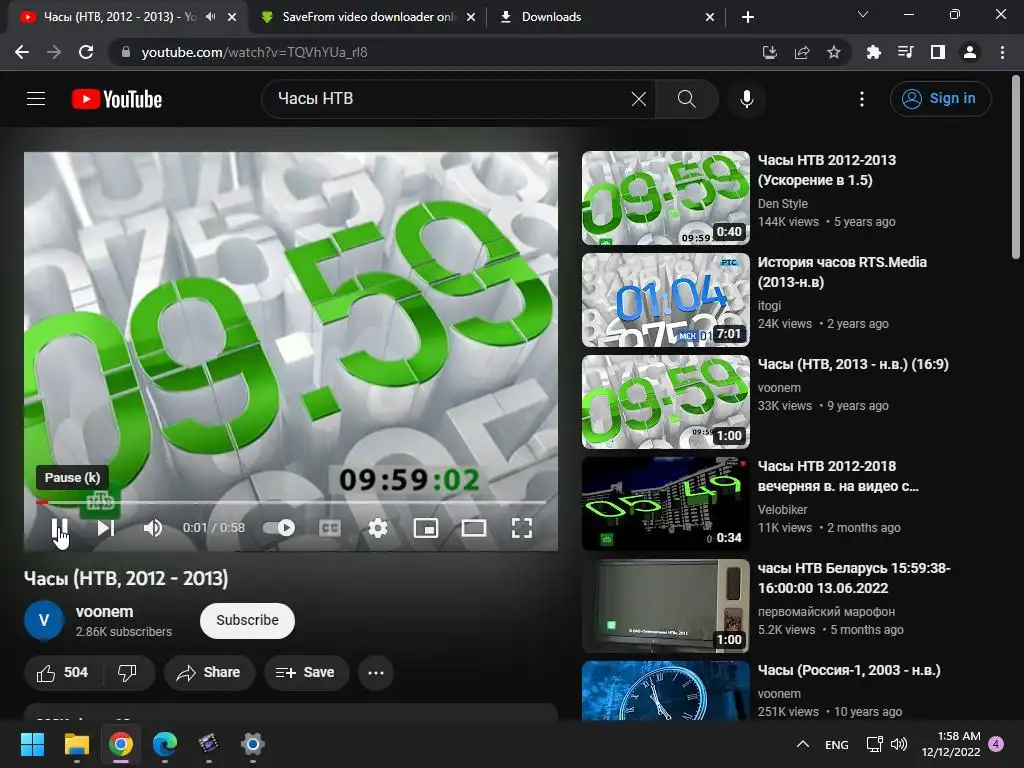Open the player settings gear menu
1024x768 pixels.
click(377, 528)
